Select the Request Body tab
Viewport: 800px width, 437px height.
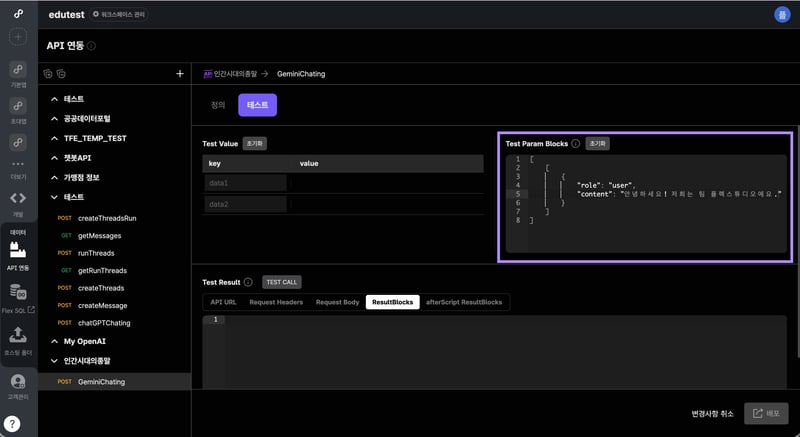pos(337,301)
